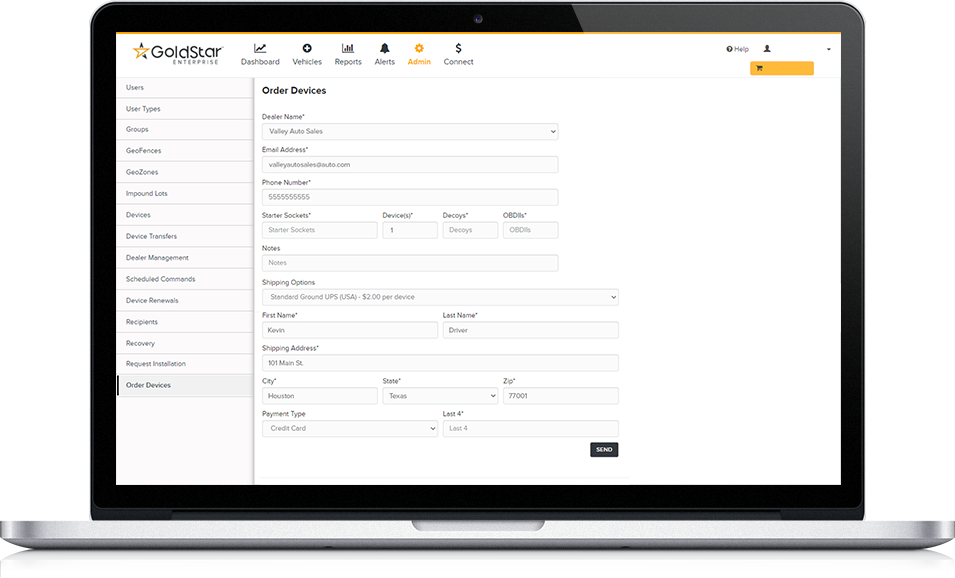Image resolution: width=955 pixels, height=578 pixels.
Task: Open the Dealer Name dropdown
Action: click(410, 132)
